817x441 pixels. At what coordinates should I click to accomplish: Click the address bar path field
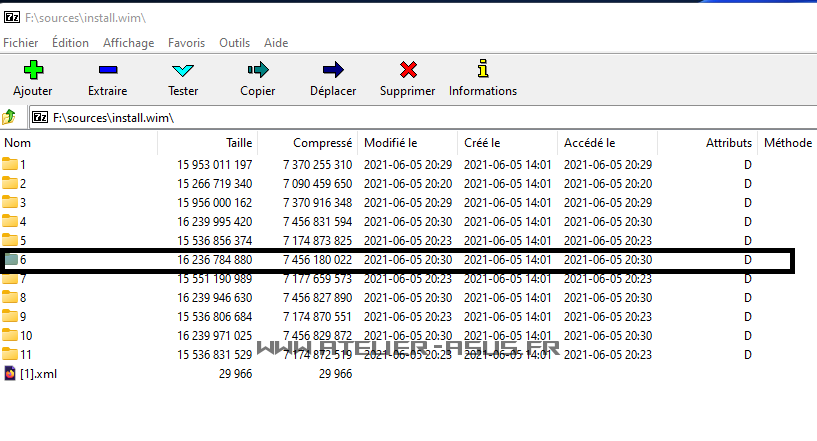tap(400, 117)
